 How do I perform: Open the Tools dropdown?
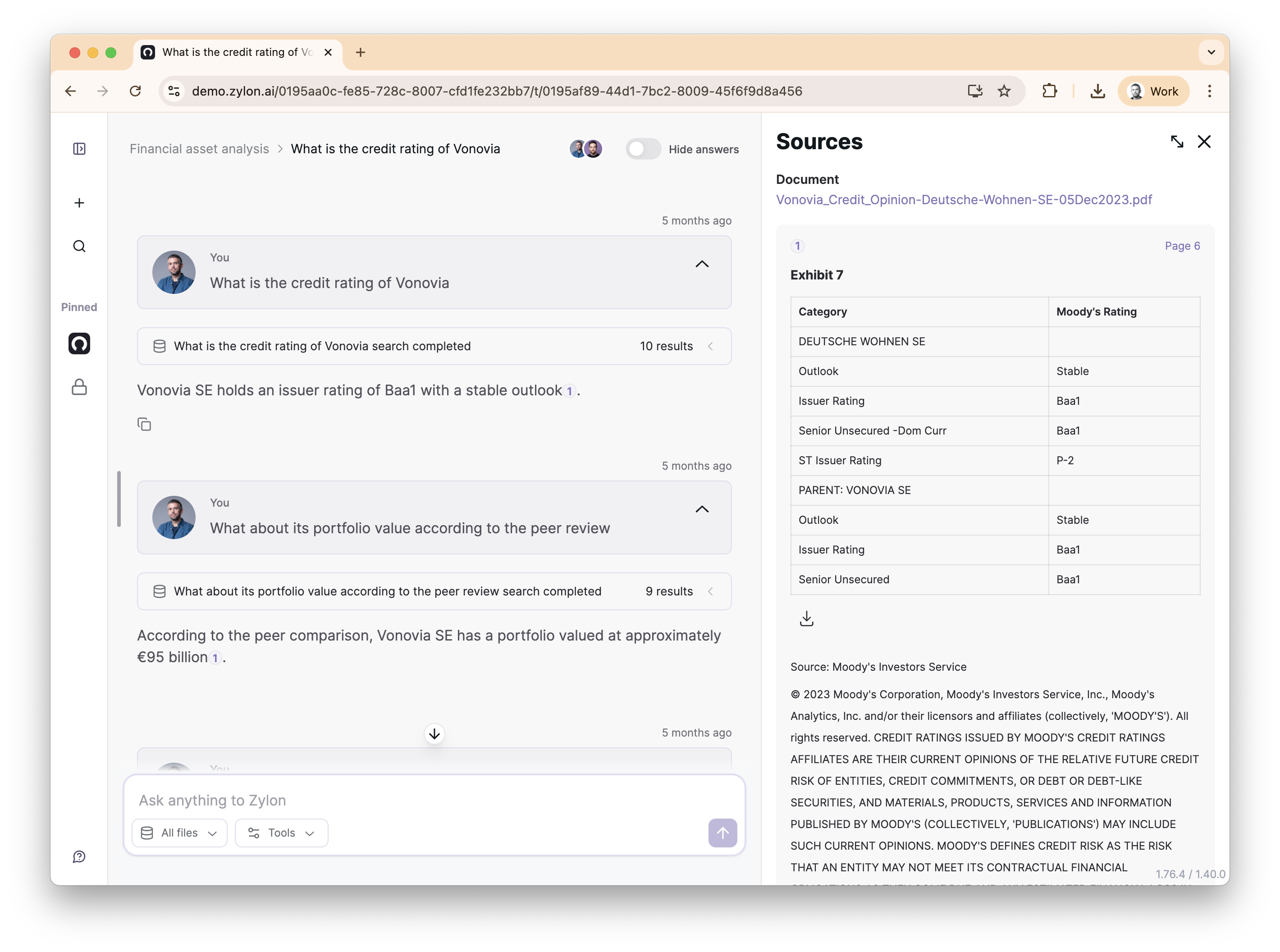[x=281, y=833]
